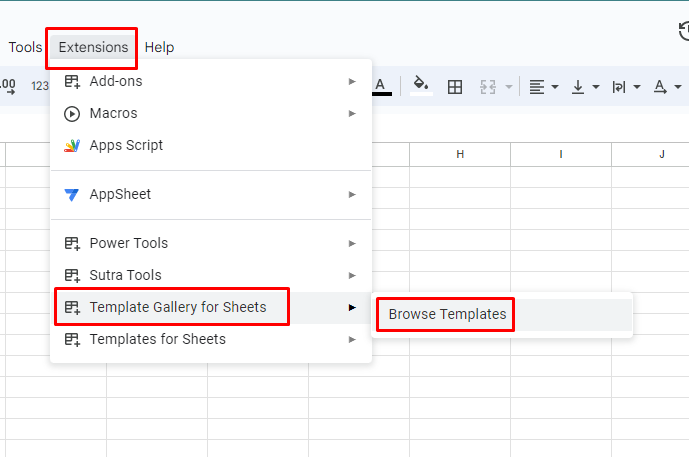Select Sutra Tools menu entry
The width and height of the screenshot is (689, 457).
point(211,275)
